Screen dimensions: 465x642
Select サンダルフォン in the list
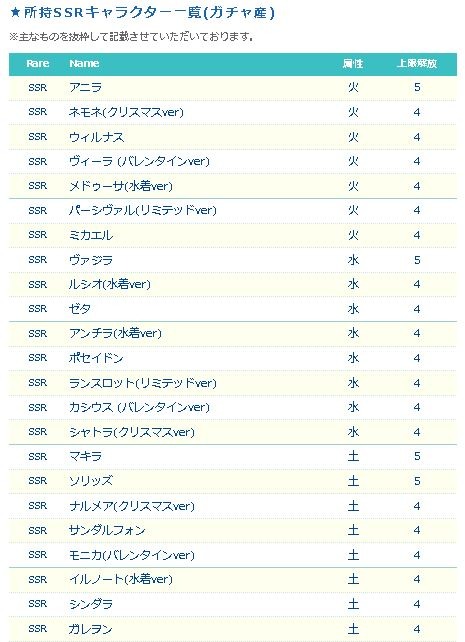coord(107,530)
